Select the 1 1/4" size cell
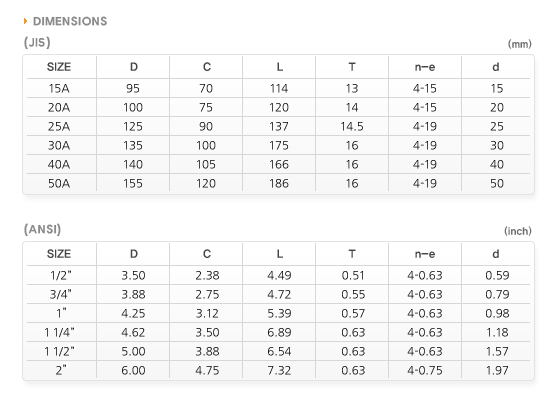This screenshot has height=401, width=556. point(59,333)
